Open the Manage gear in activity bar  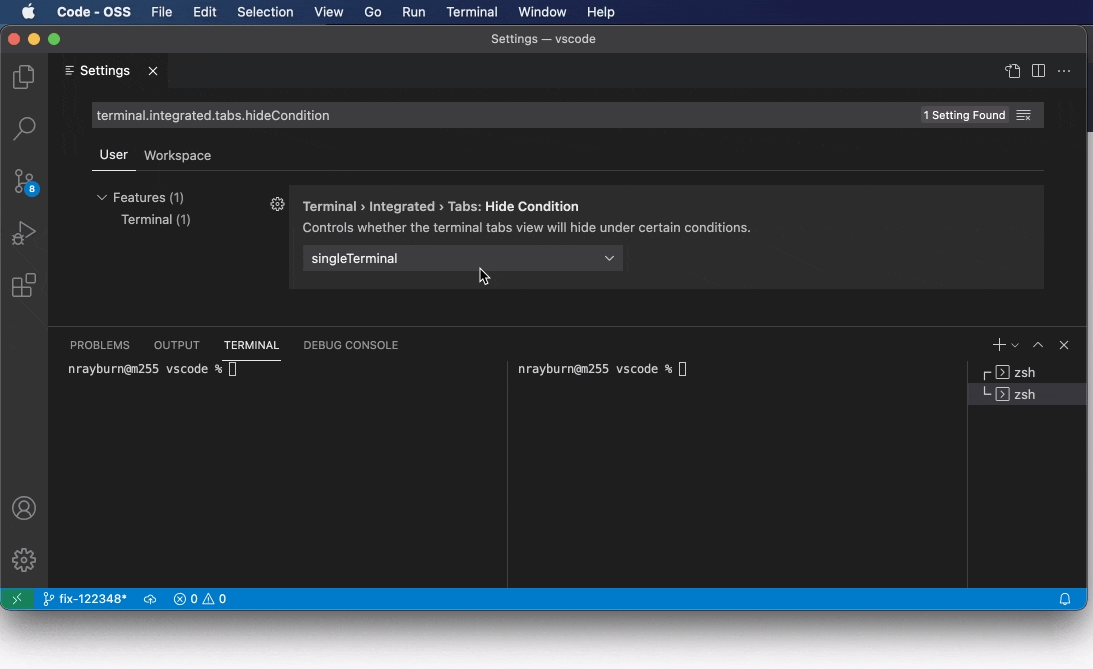coord(24,560)
